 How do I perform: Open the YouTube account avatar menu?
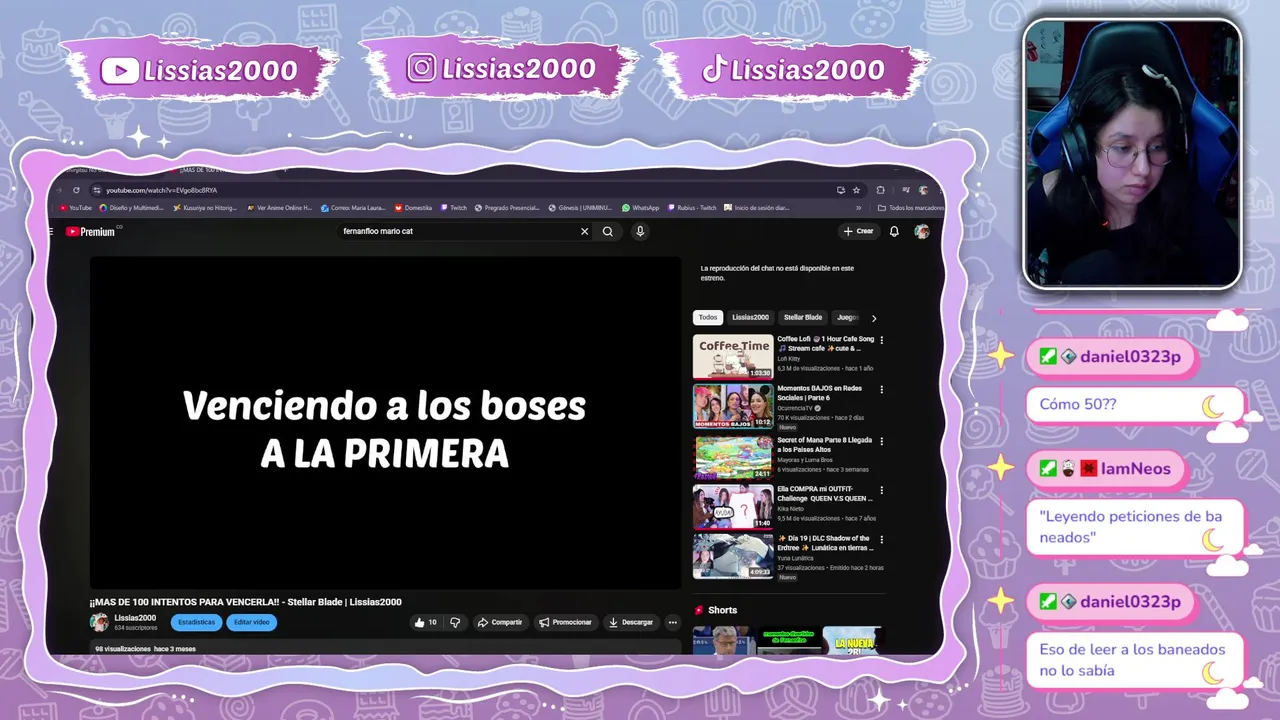[x=921, y=231]
